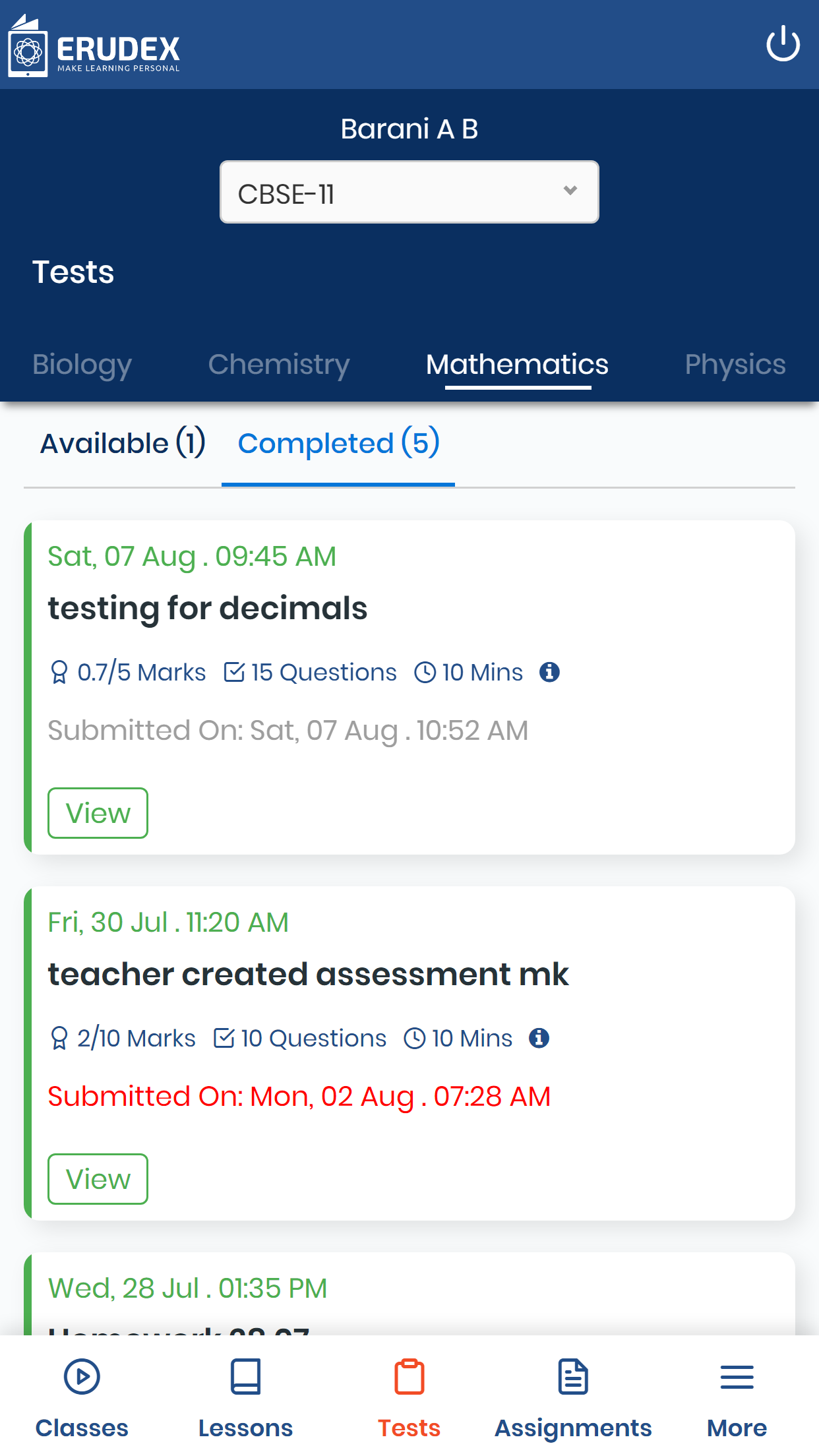Click the dropdown chevron arrow
Image resolution: width=819 pixels, height=1456 pixels.
click(x=570, y=191)
